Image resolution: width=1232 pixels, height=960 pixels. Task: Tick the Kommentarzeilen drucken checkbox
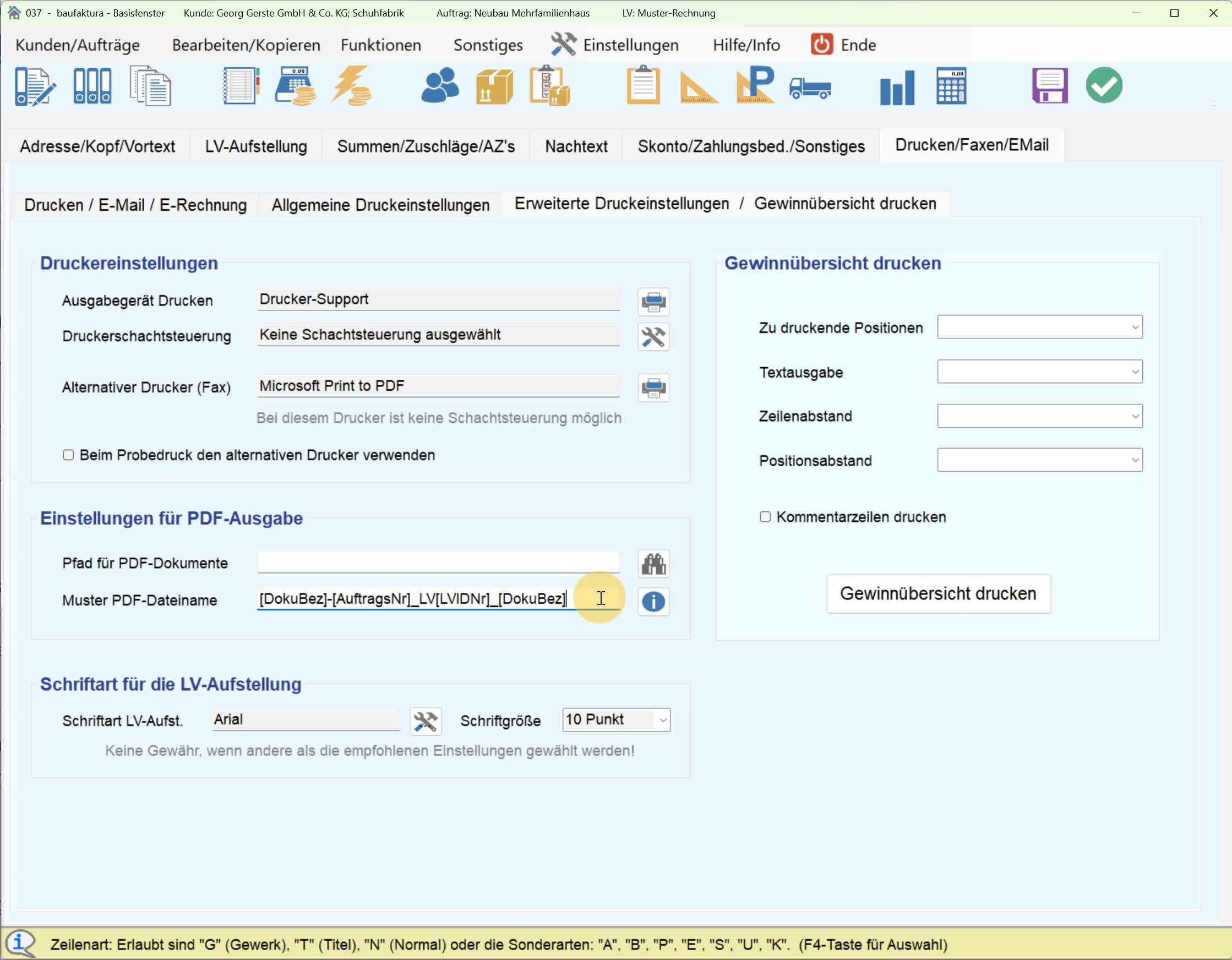(765, 517)
